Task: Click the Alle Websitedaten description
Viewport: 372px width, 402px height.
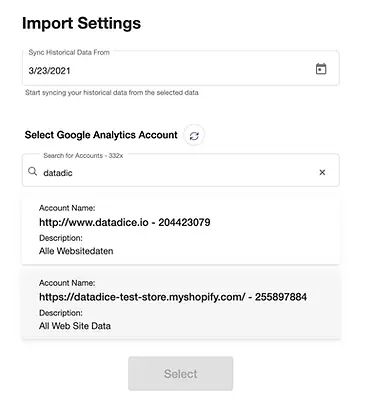Action: pos(76,251)
